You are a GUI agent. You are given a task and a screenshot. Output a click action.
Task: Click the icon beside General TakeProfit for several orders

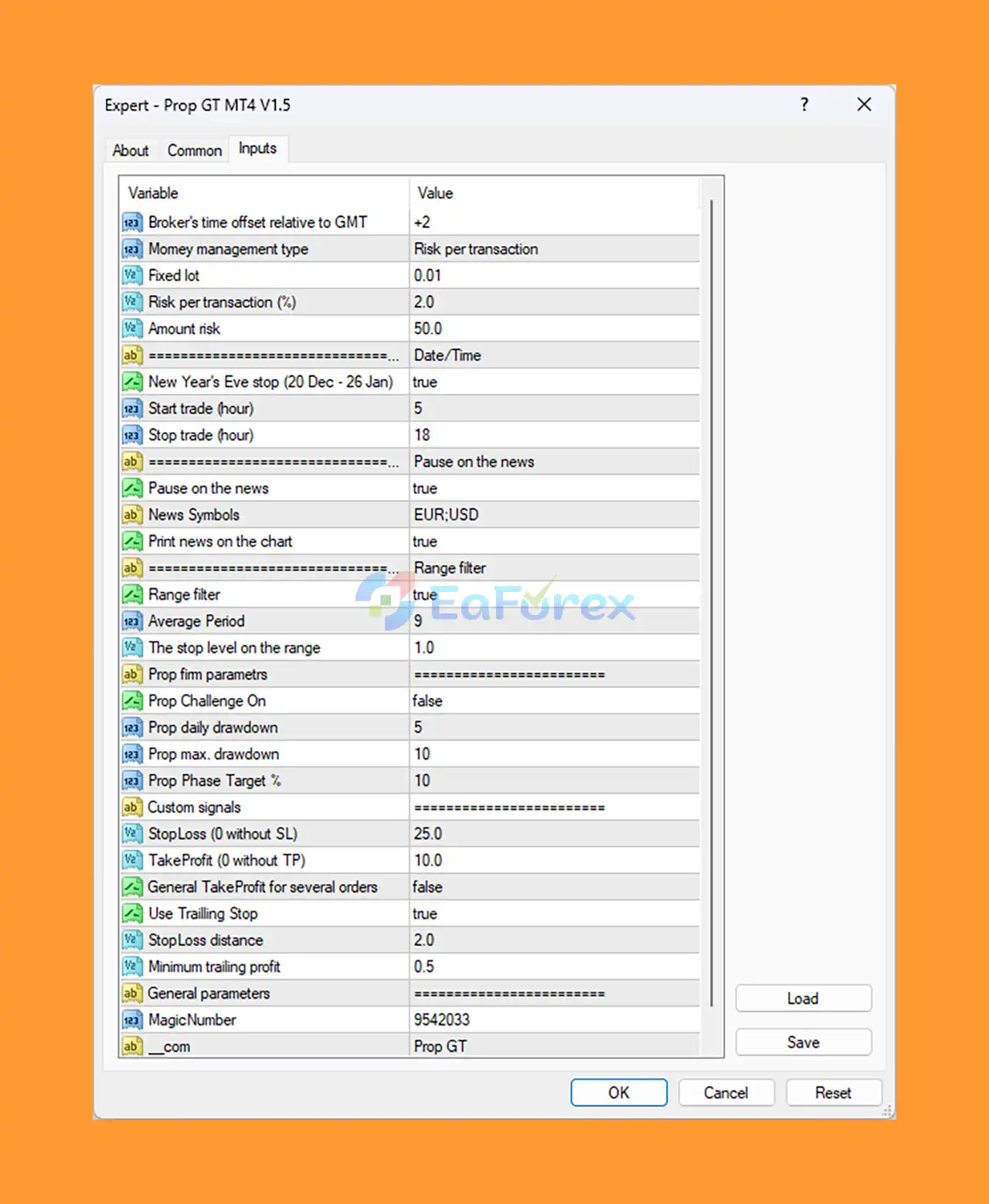(132, 887)
